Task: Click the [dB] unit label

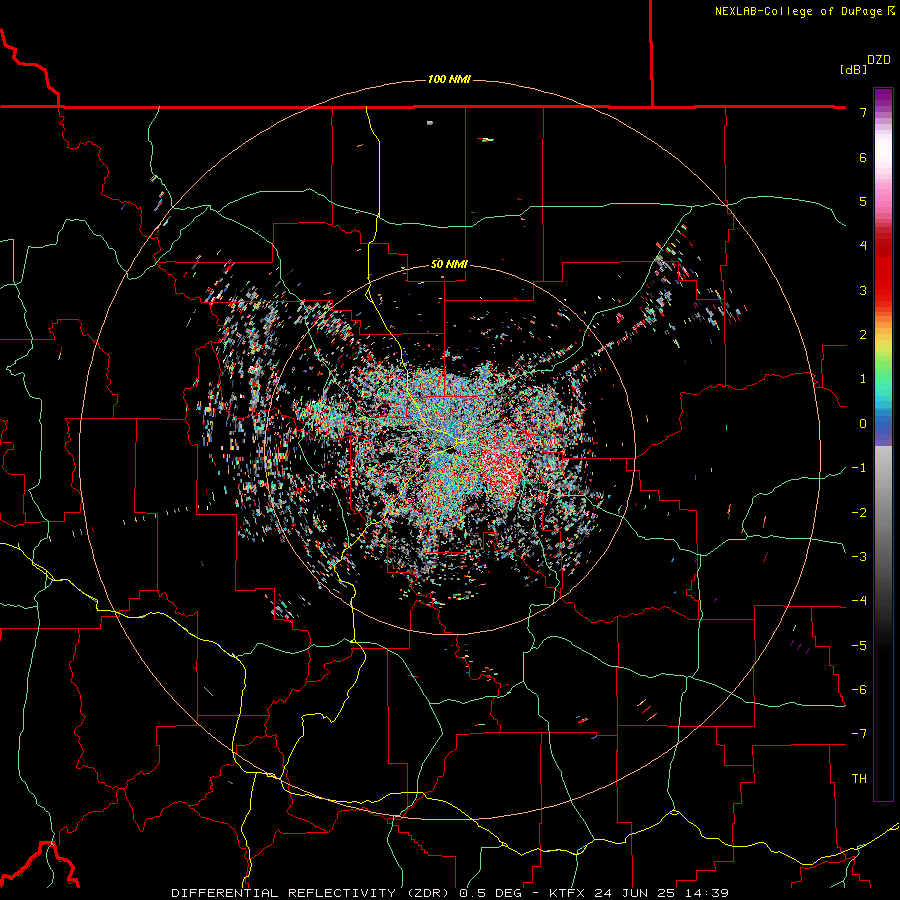Action: [854, 69]
